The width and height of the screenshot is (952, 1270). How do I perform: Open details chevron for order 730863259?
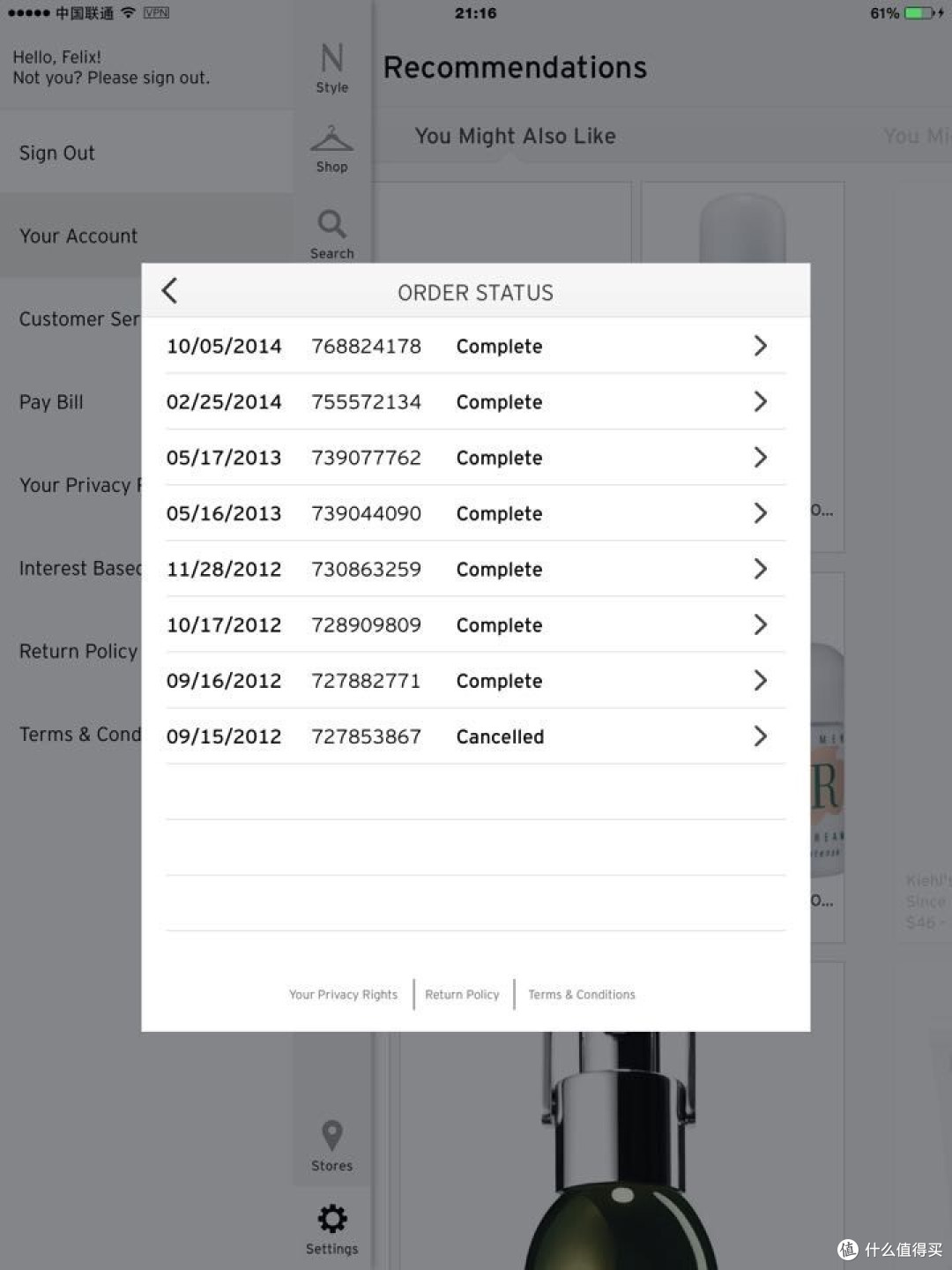pyautogui.click(x=761, y=569)
